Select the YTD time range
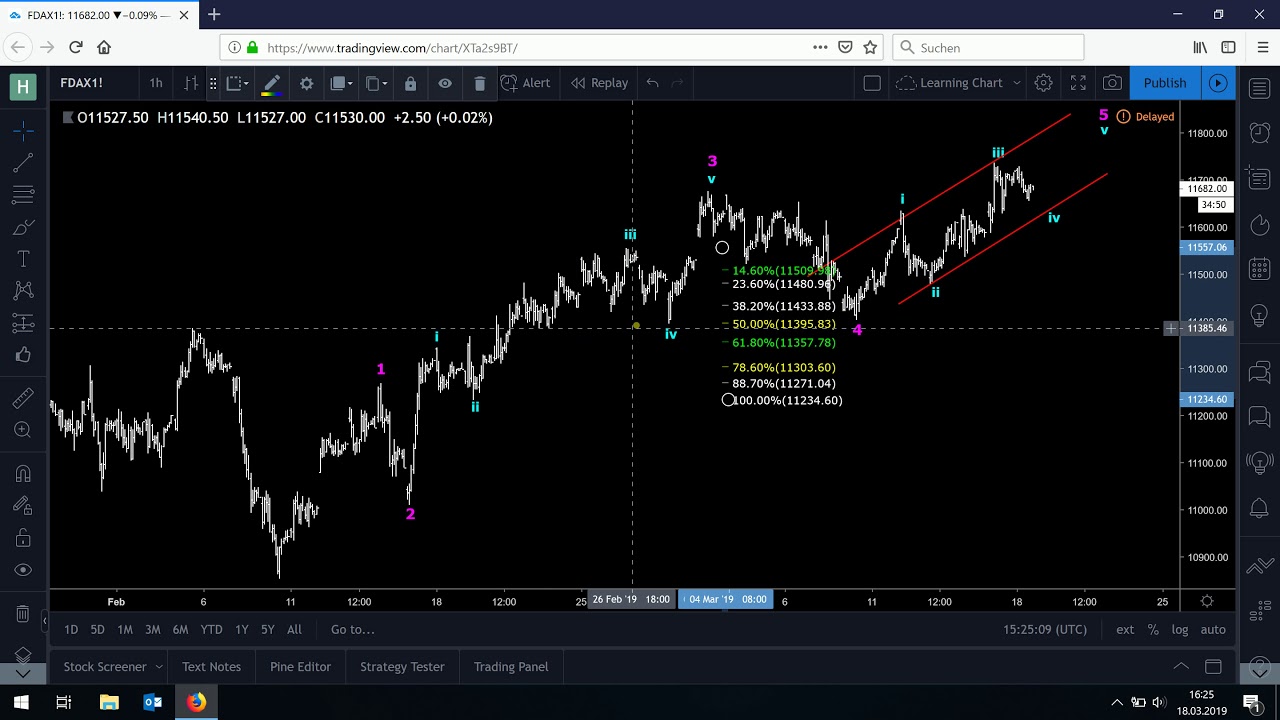The width and height of the screenshot is (1280, 720). [x=211, y=629]
